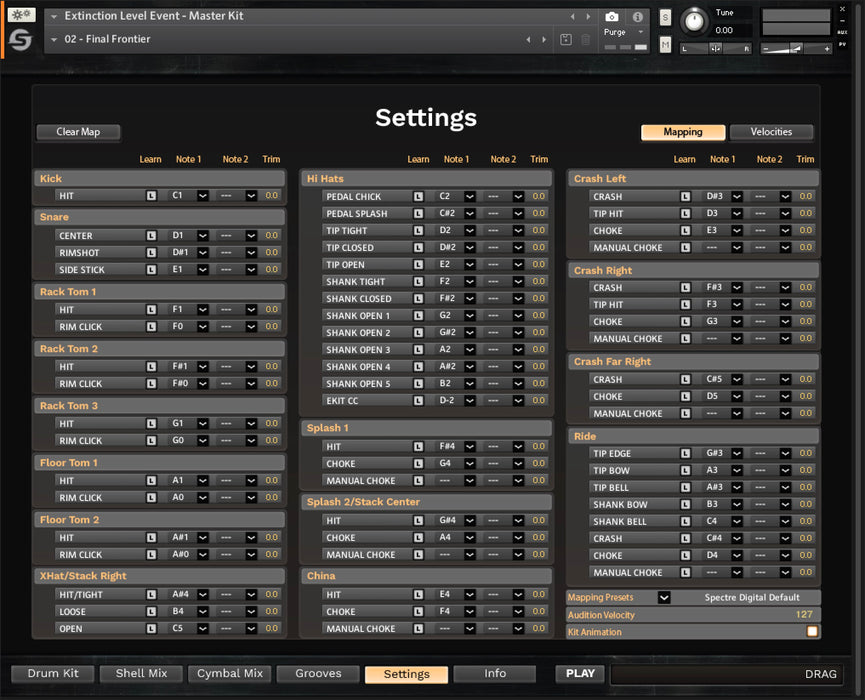Click the camera snapshot icon
Screen dimensions: 865x700
[611, 17]
